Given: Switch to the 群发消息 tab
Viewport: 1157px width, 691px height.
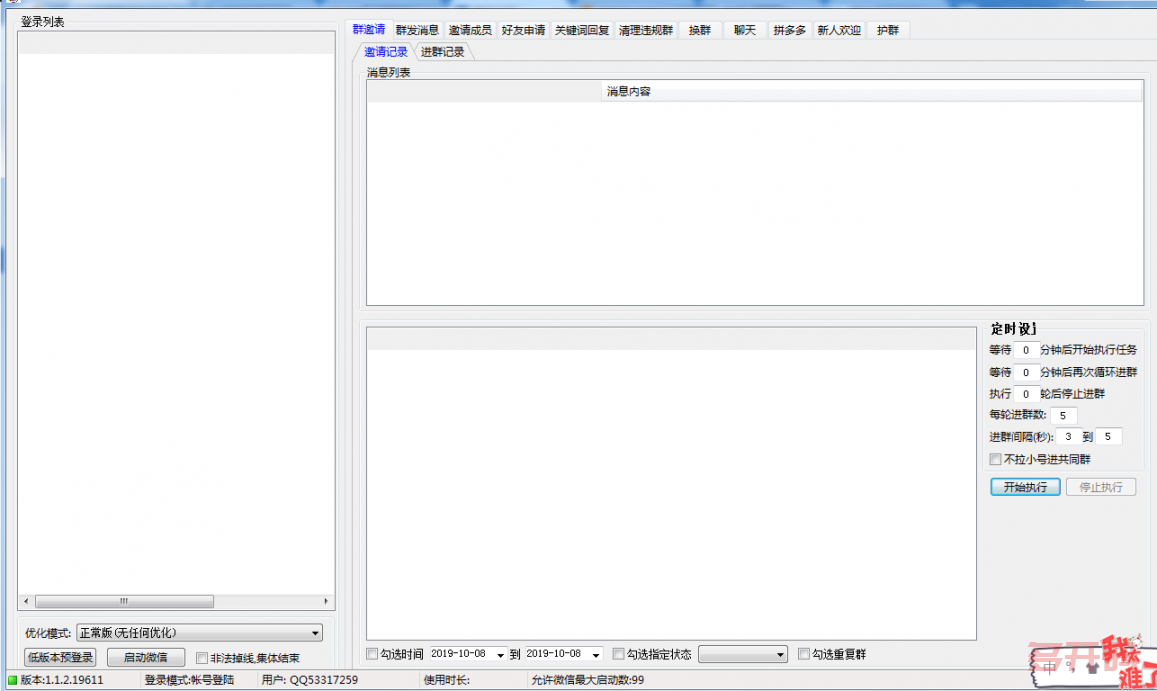Looking at the screenshot, I should click(x=417, y=30).
